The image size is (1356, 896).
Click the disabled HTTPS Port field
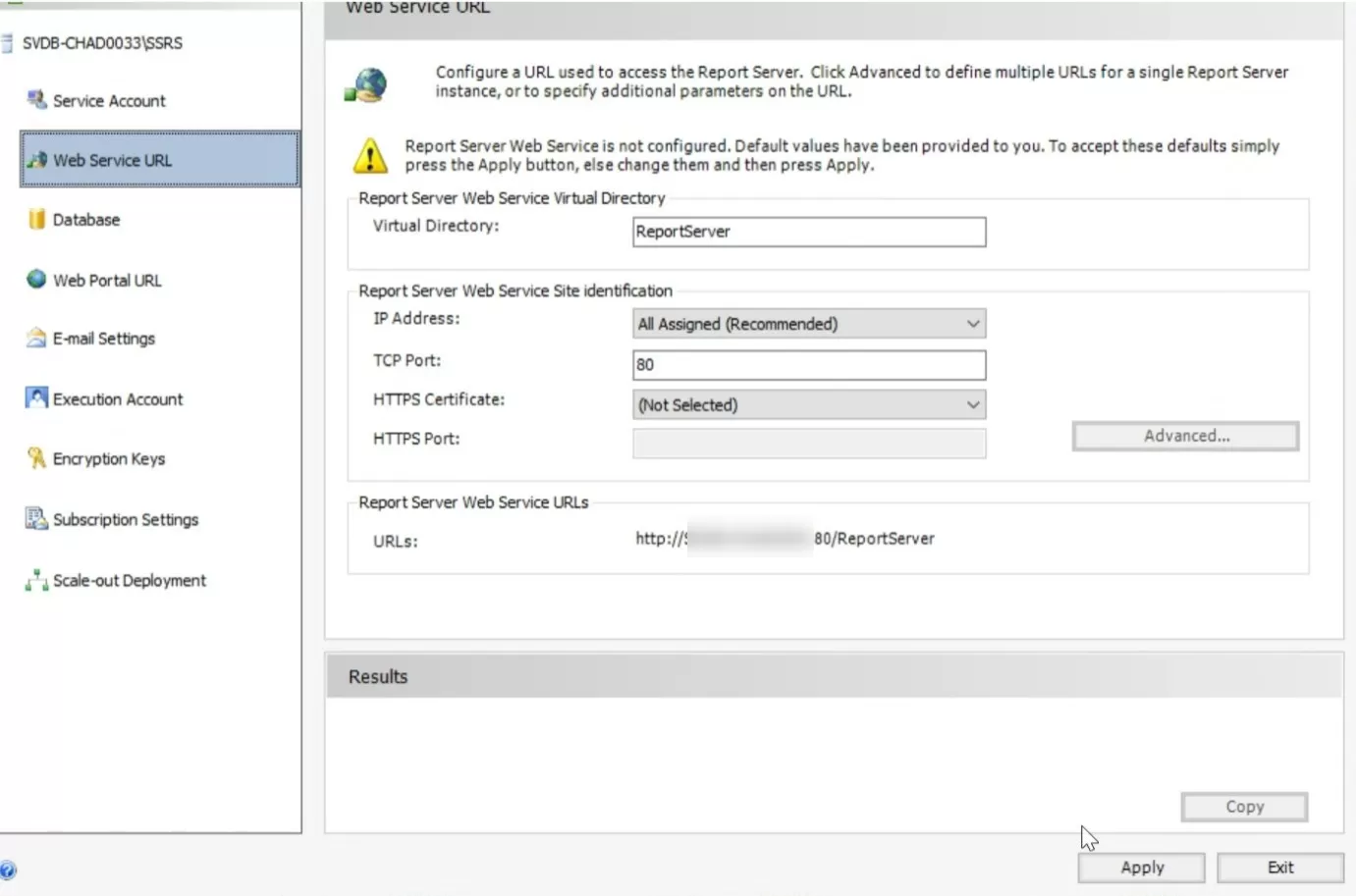[x=809, y=444]
